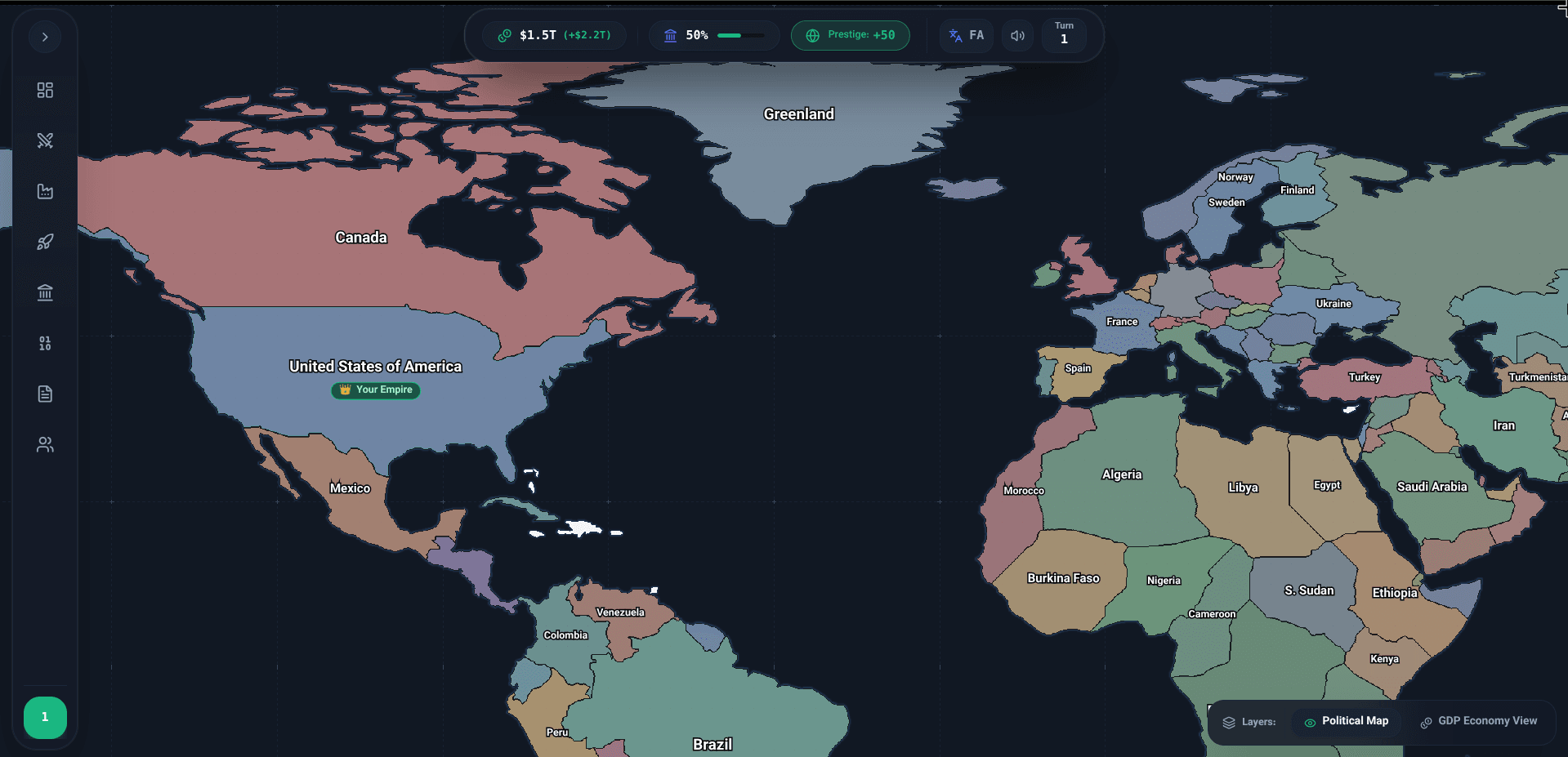Screen dimensions: 1568x757
Task: Select Norway on the map
Action: pyautogui.click(x=1235, y=177)
